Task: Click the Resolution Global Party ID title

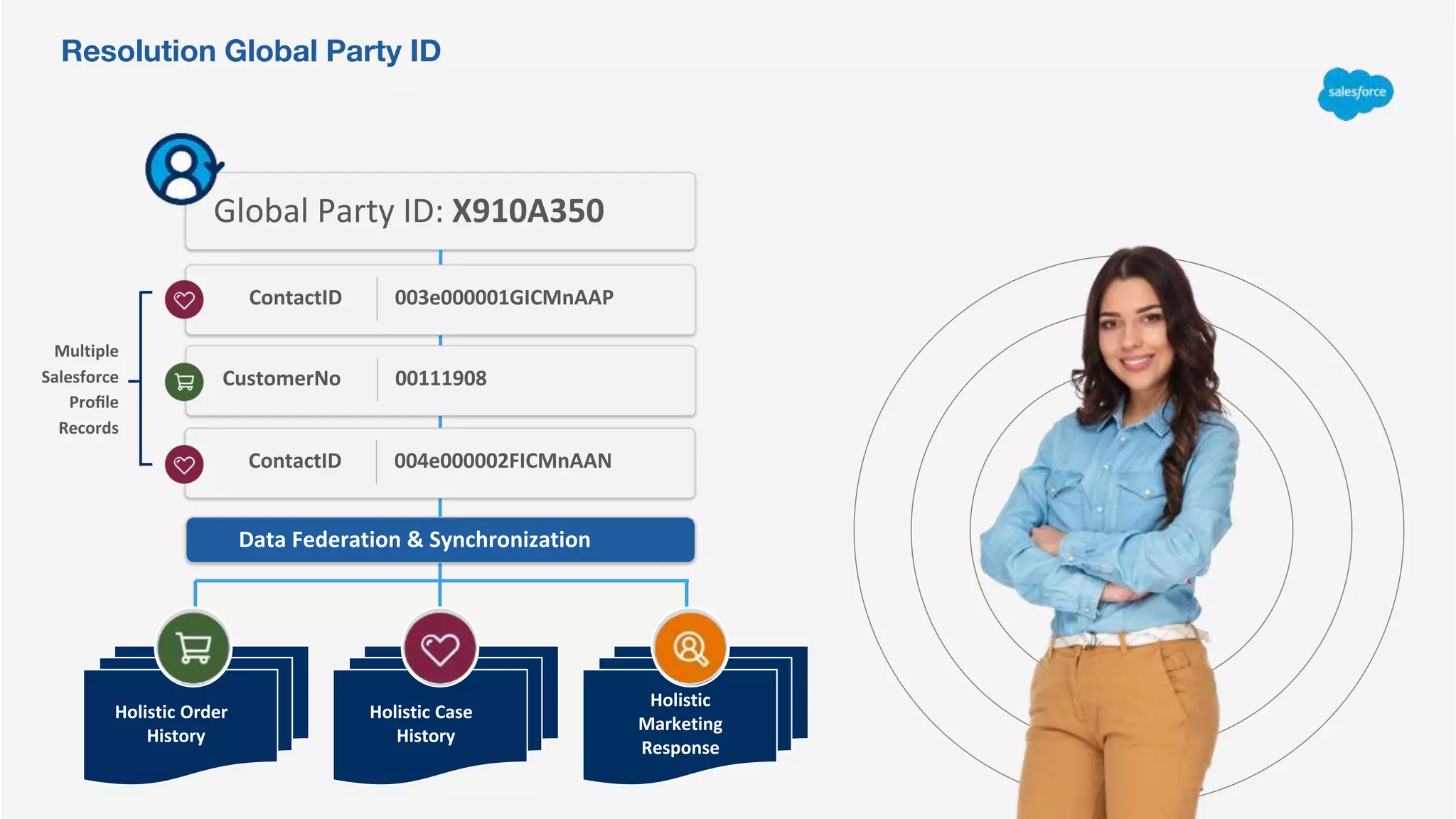Action: [251, 51]
